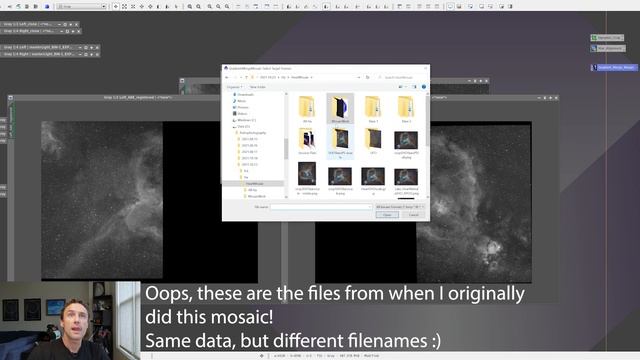Viewport: 640px width, 360px height.
Task: Open the StarAlignment process icon
Action: [608, 48]
